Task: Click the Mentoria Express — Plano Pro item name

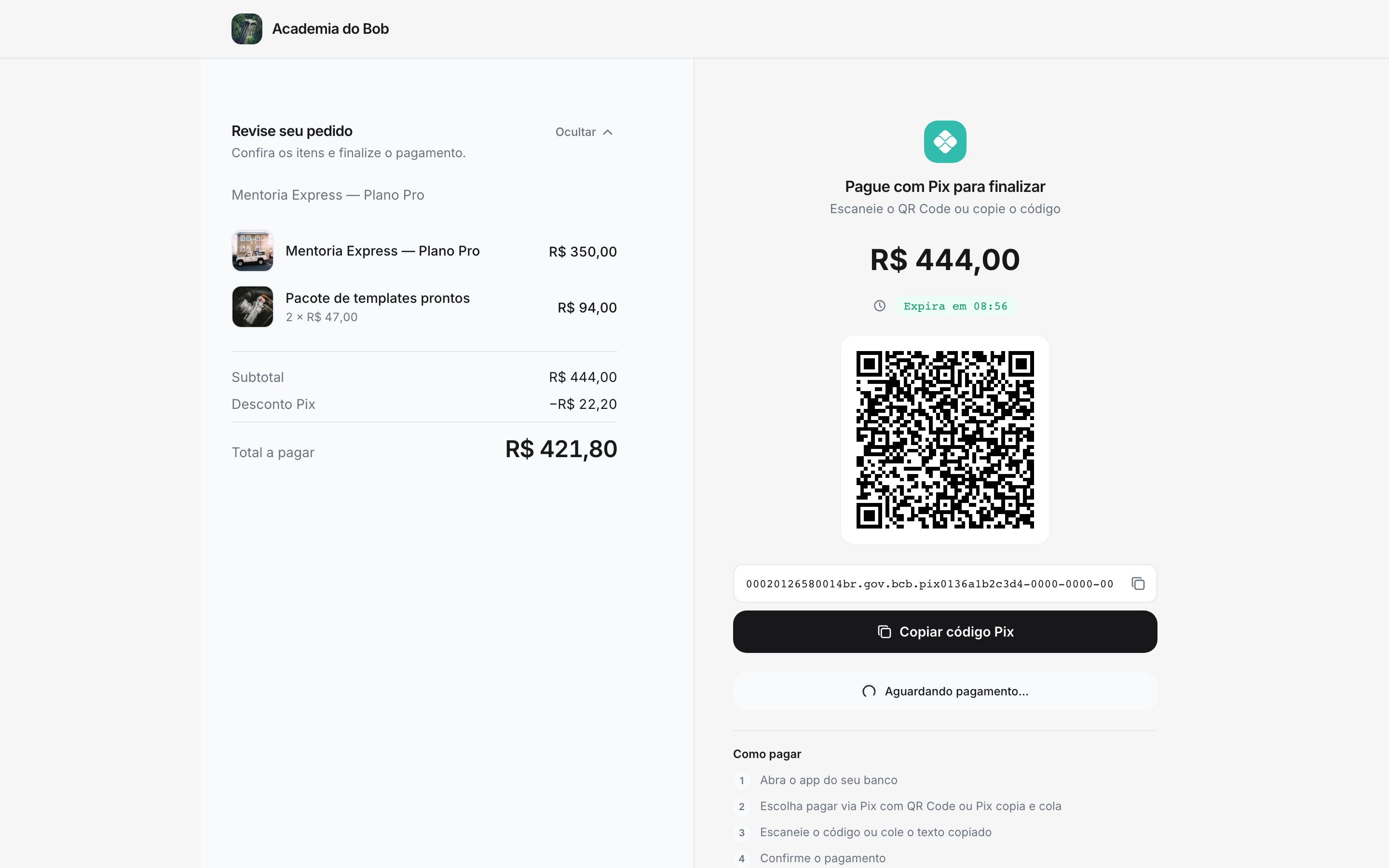Action: 382,251
